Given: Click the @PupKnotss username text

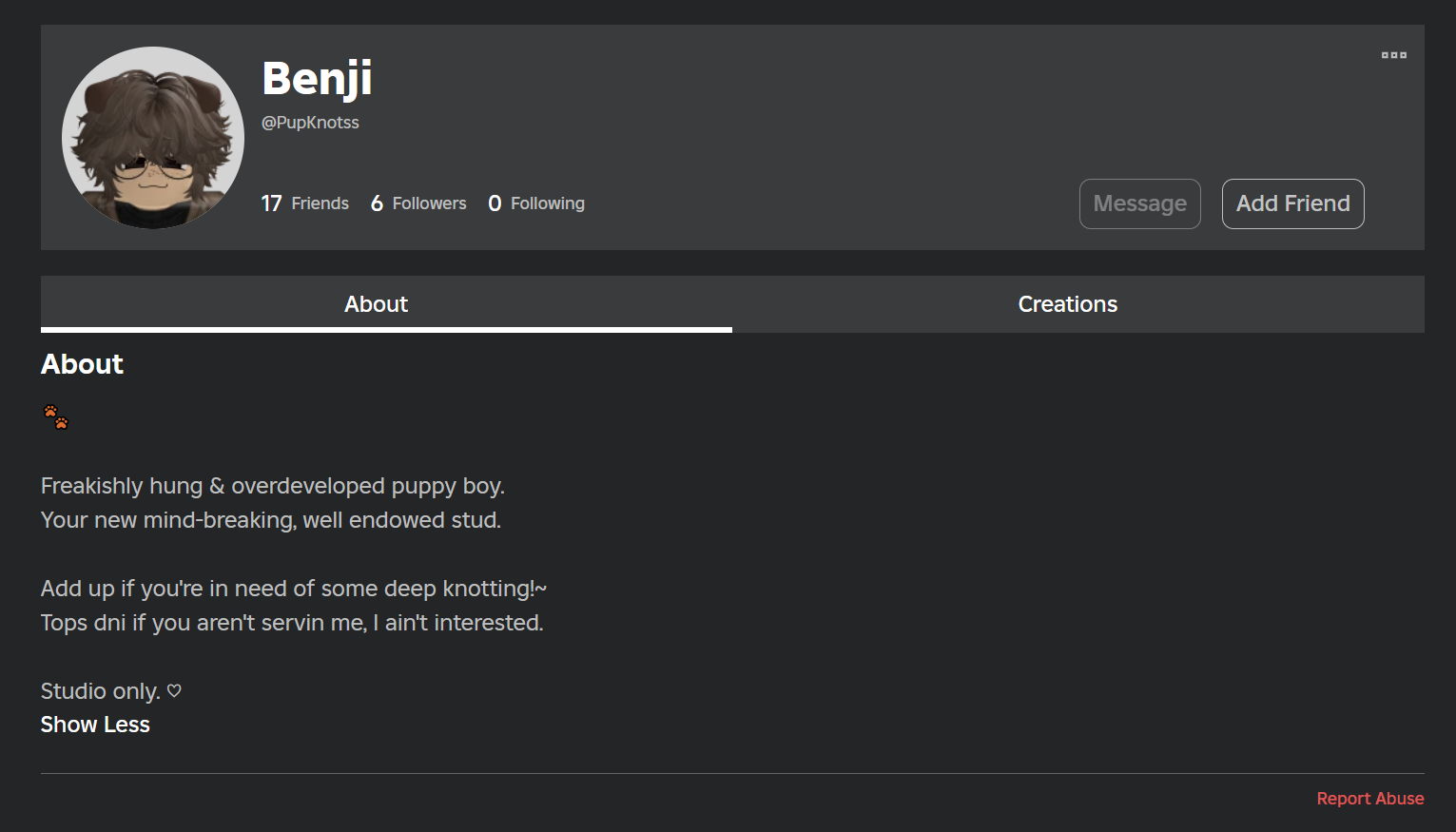Looking at the screenshot, I should pos(310,123).
